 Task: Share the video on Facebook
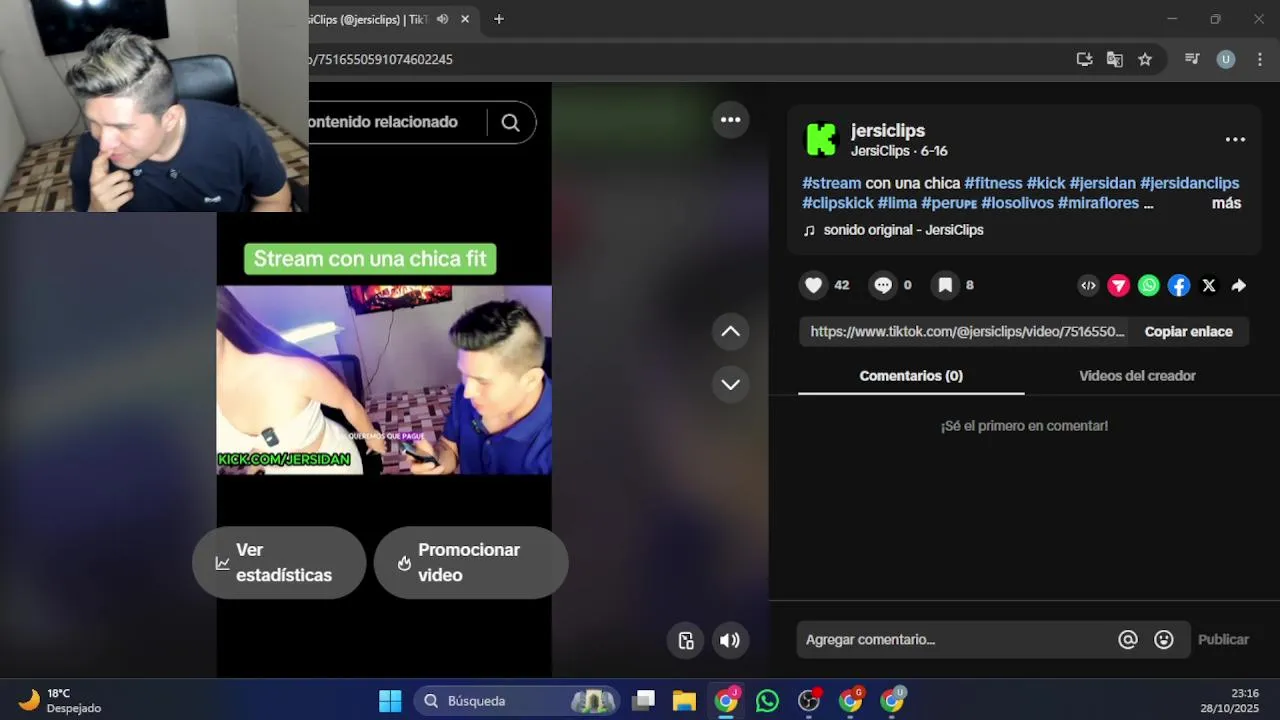1179,286
